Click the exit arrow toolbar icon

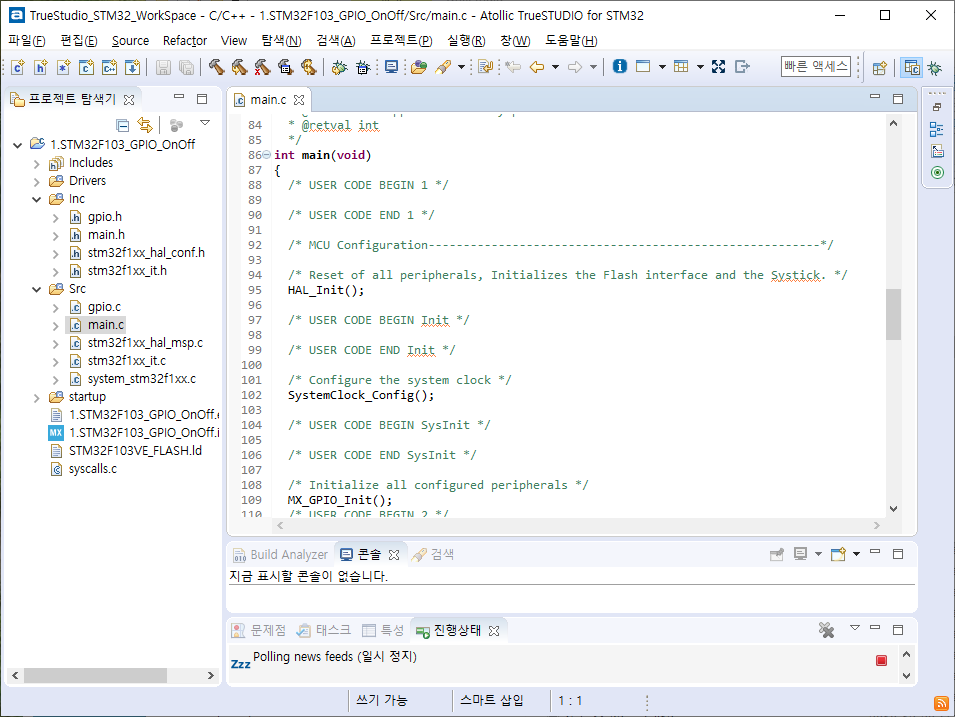click(742, 66)
